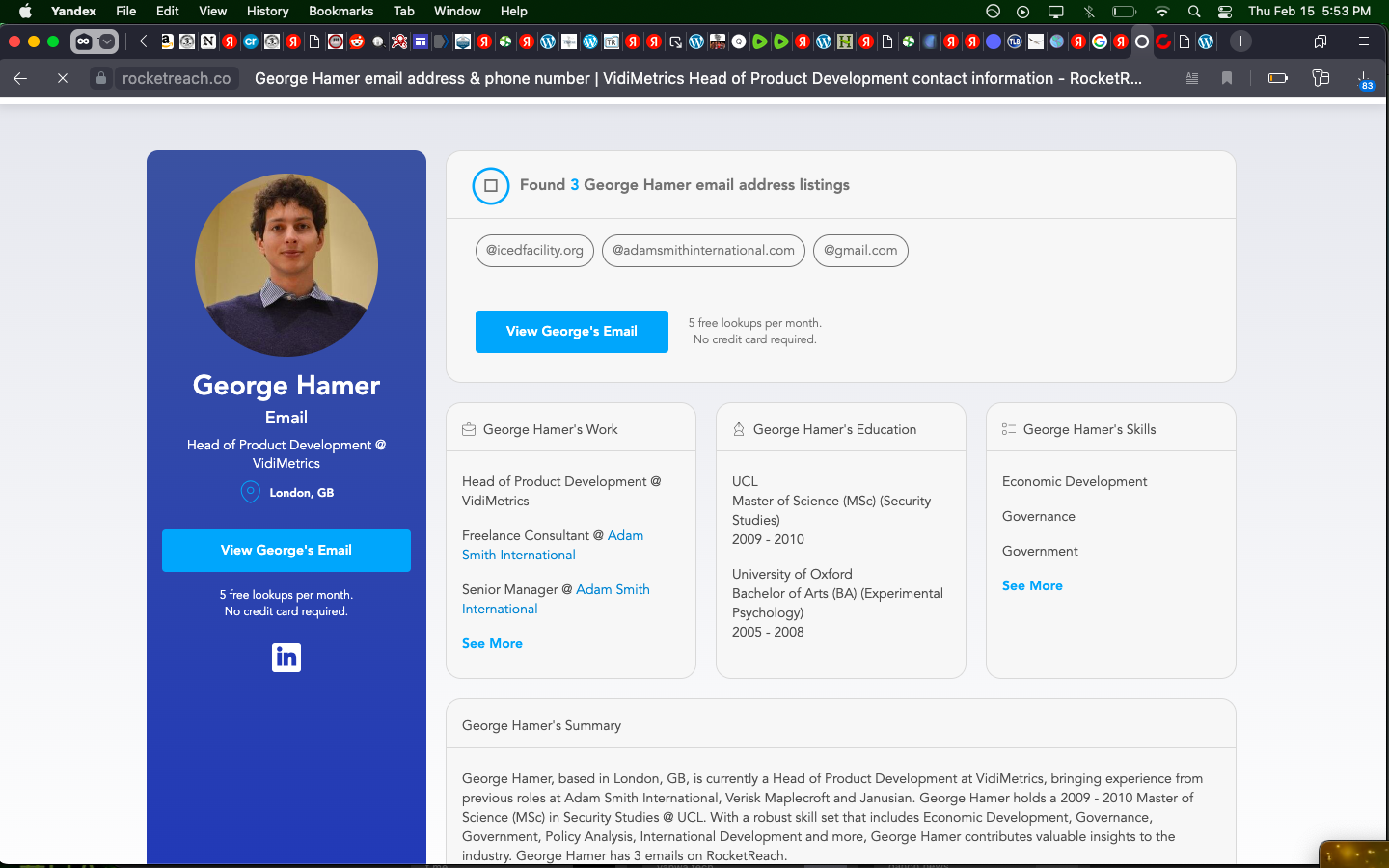Open the Yandex application menu
This screenshot has height=868, width=1389.
click(x=73, y=12)
